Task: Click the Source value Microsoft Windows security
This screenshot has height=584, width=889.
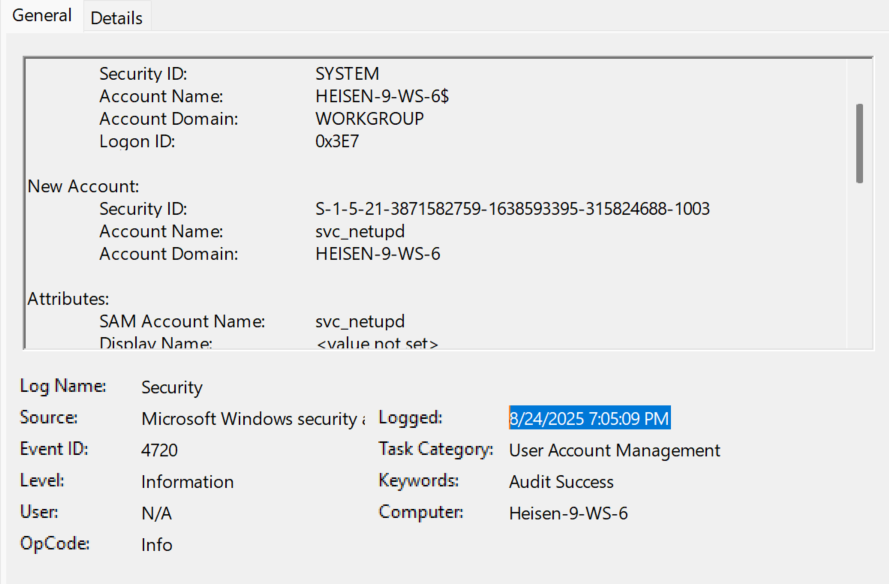Action: click(250, 419)
